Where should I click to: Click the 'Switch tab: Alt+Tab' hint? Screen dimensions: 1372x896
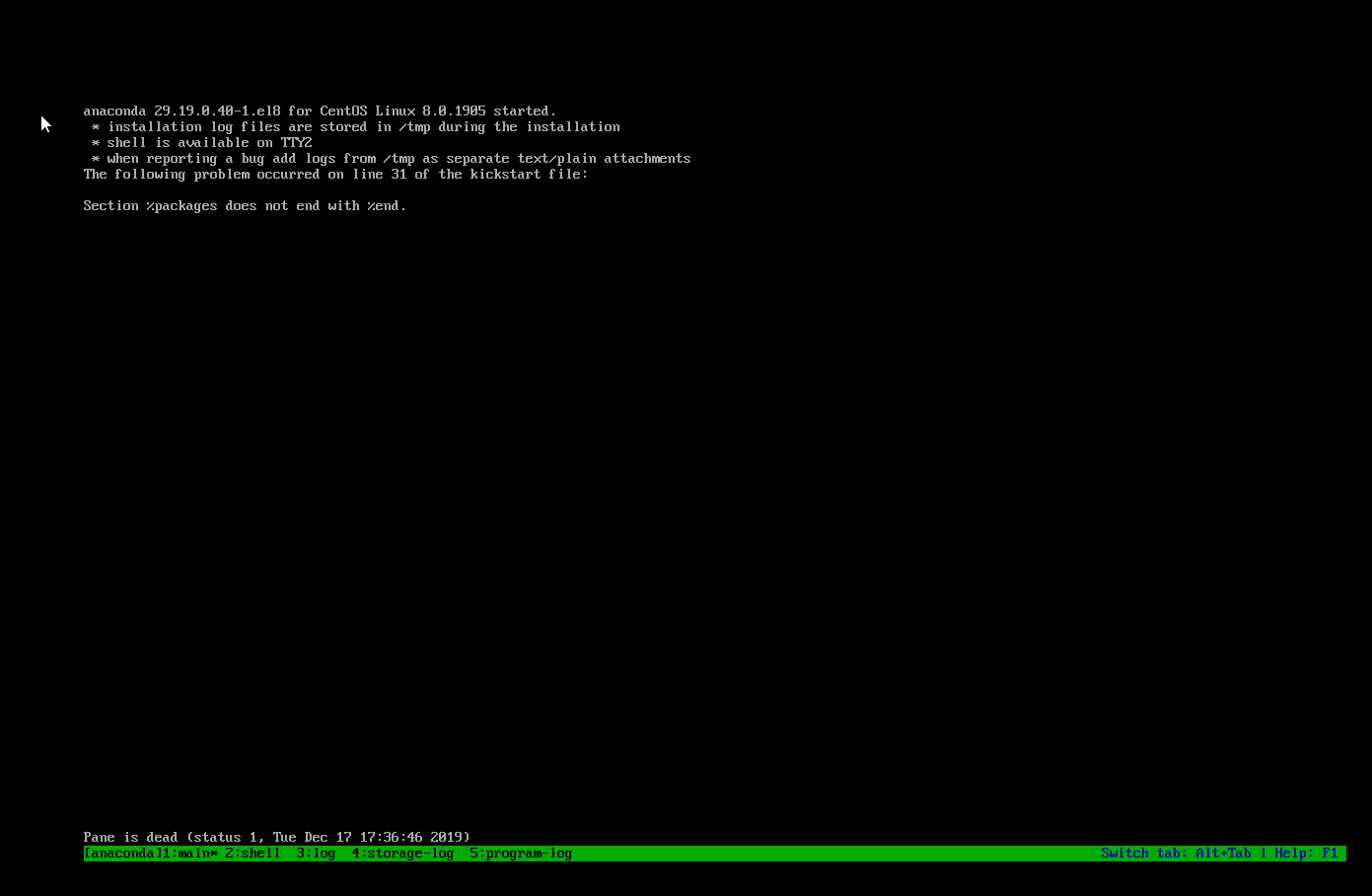pyautogui.click(x=1176, y=854)
